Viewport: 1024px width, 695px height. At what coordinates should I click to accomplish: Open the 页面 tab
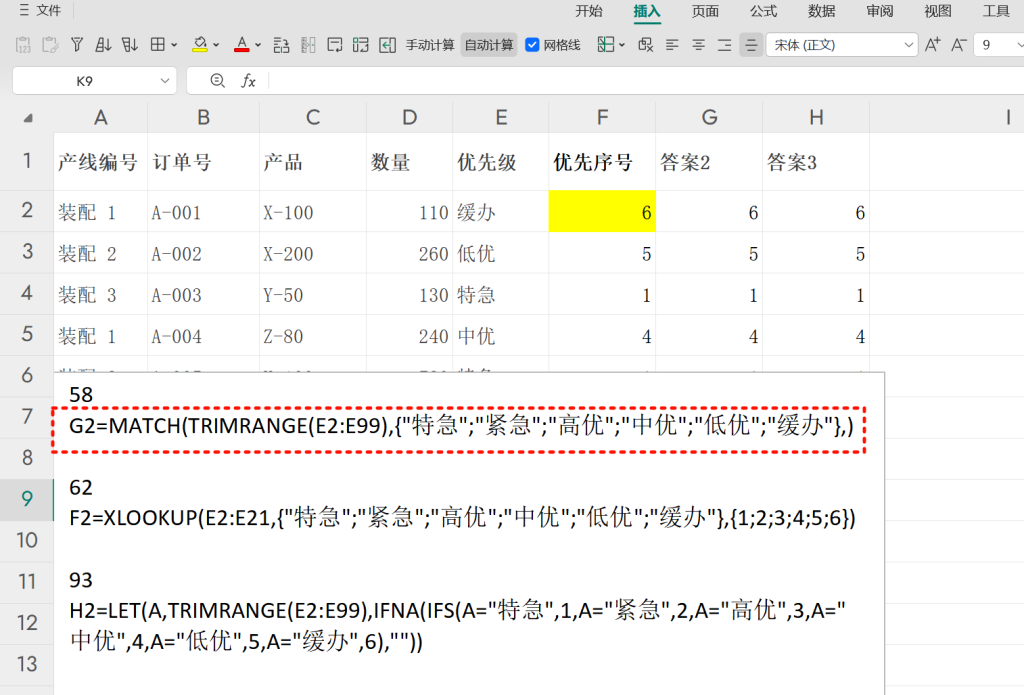705,11
